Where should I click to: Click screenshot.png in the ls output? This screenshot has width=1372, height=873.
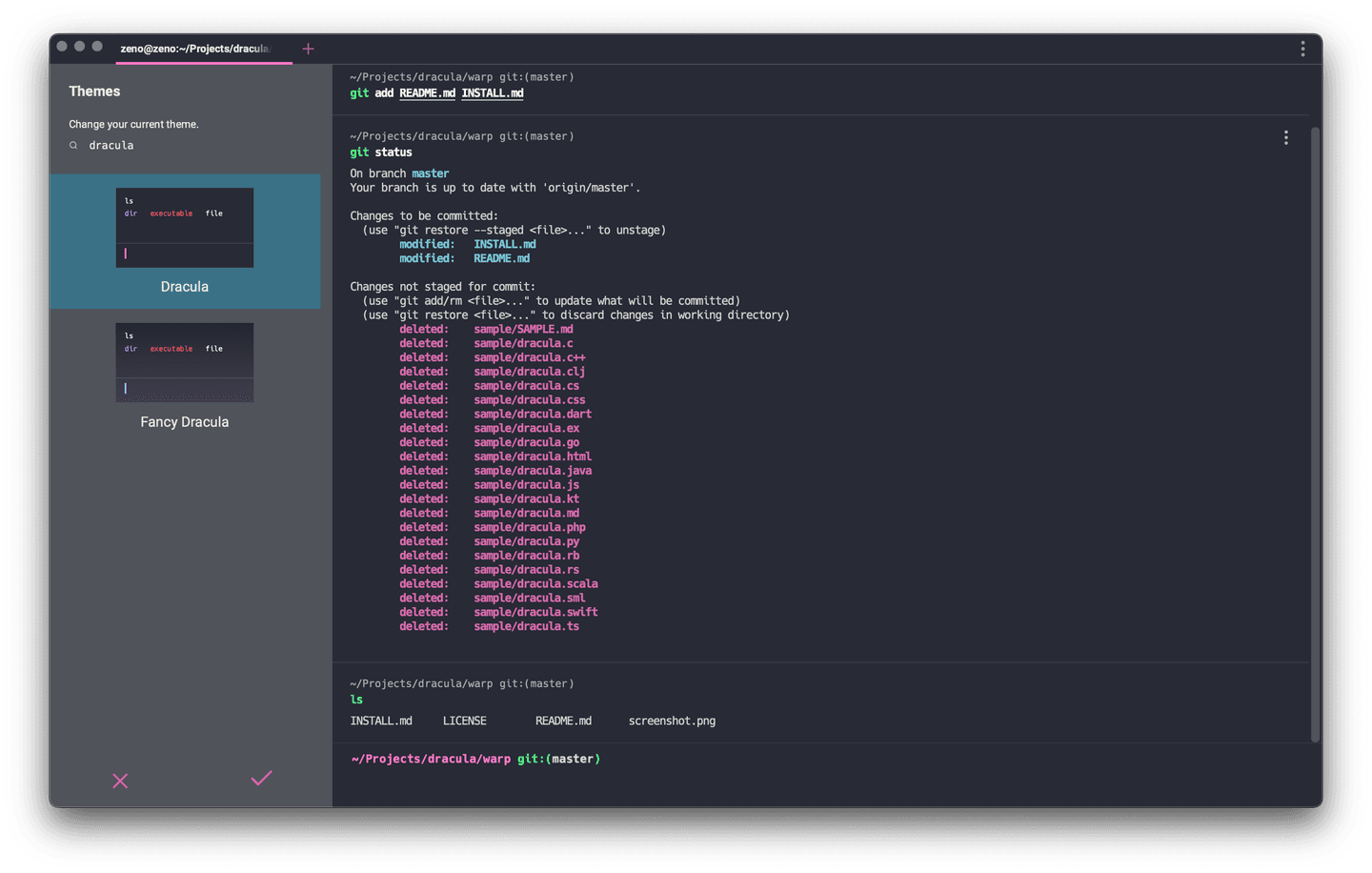pyautogui.click(x=672, y=721)
